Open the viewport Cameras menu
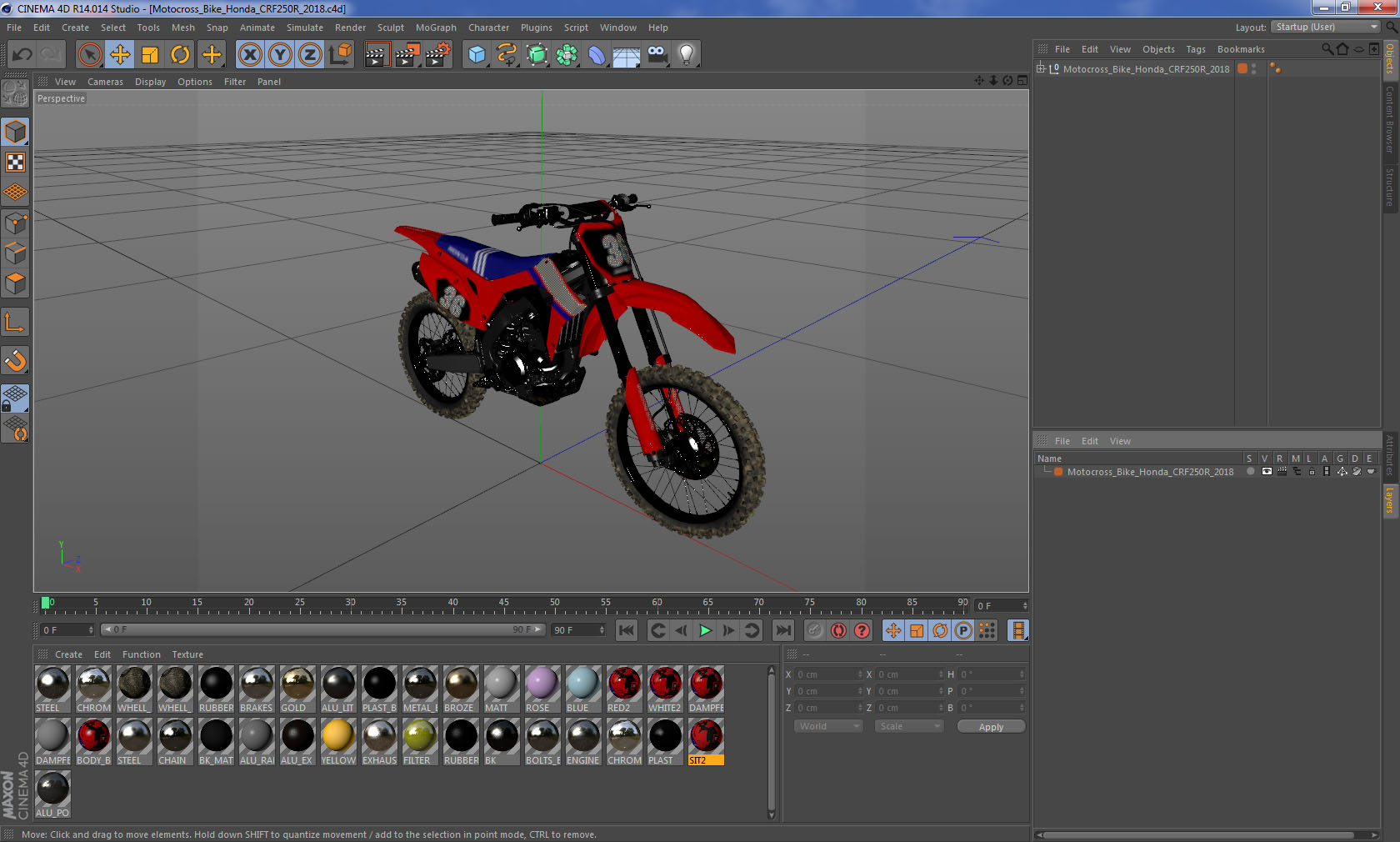The height and width of the screenshot is (842, 1400). click(105, 82)
